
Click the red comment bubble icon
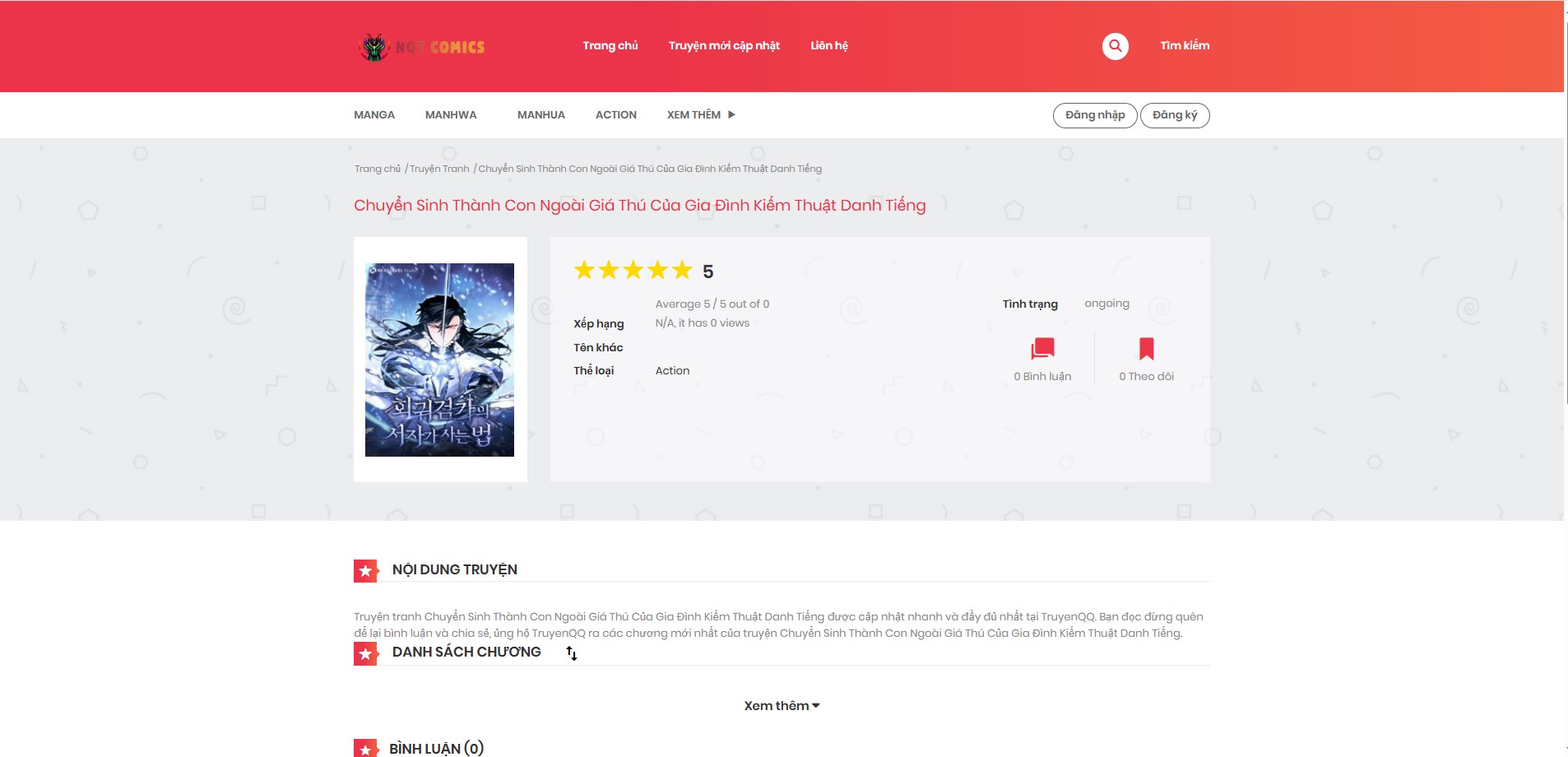tap(1042, 349)
